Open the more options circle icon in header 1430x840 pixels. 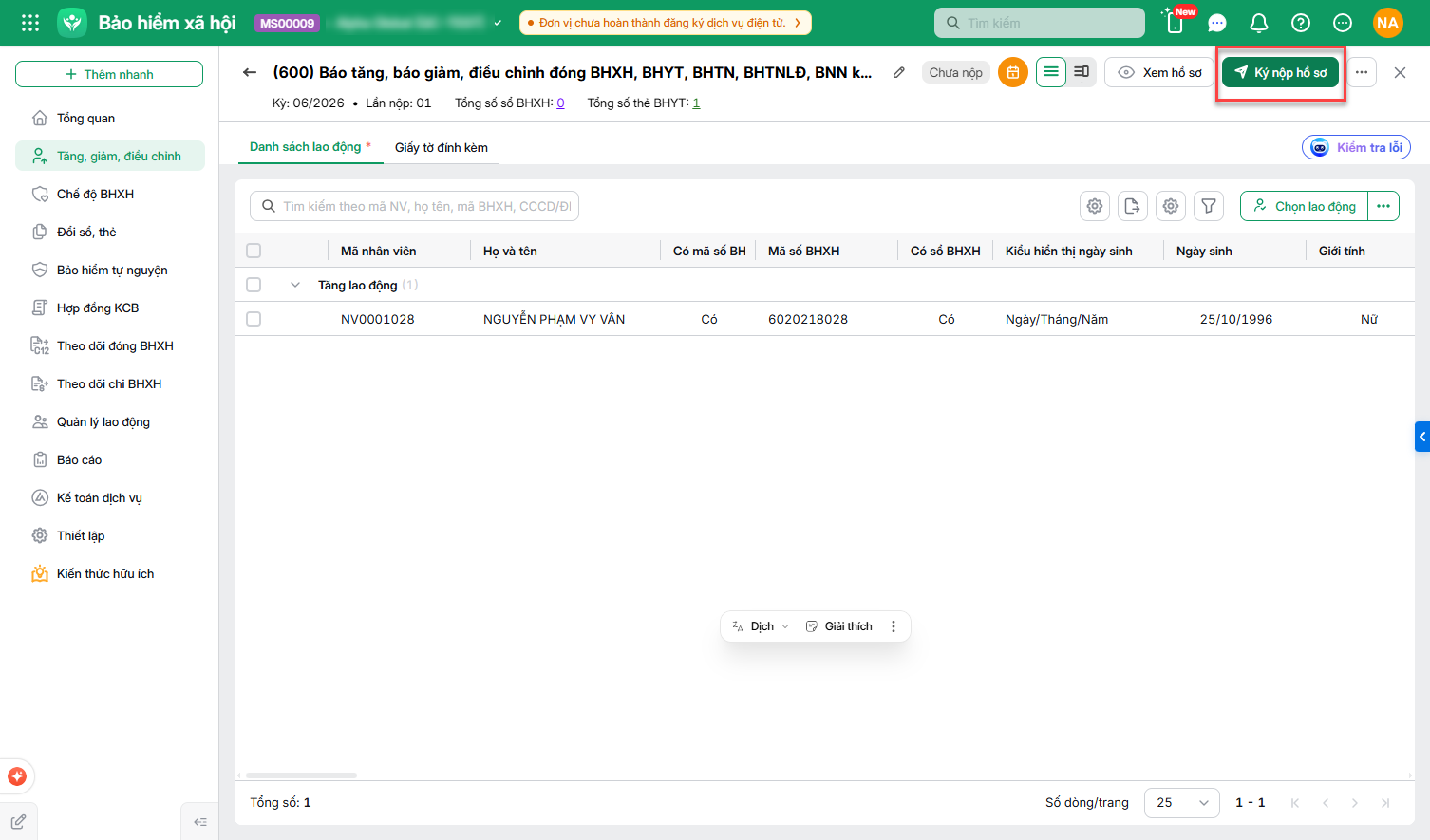(1343, 23)
